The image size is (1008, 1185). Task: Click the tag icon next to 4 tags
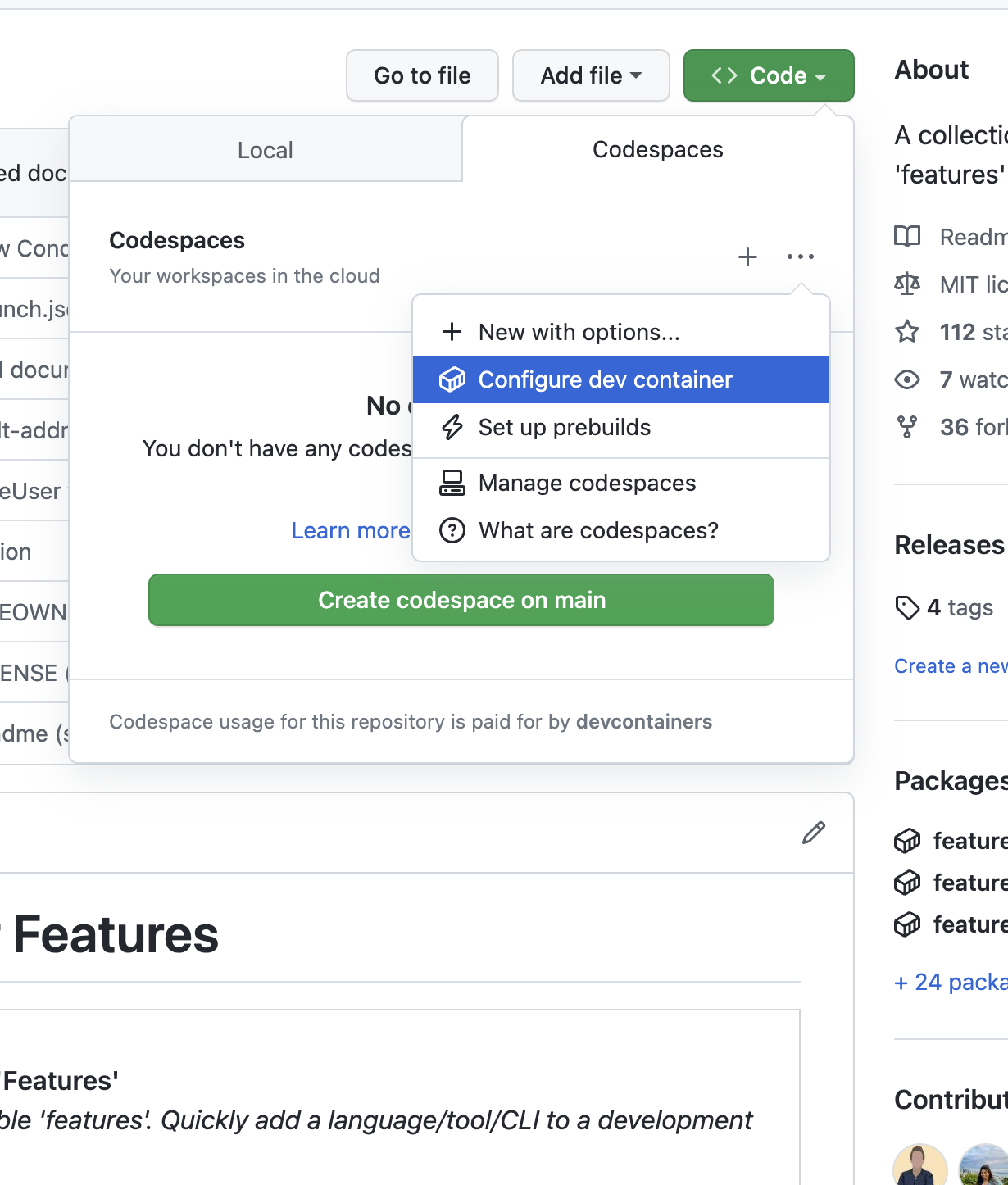pos(907,608)
